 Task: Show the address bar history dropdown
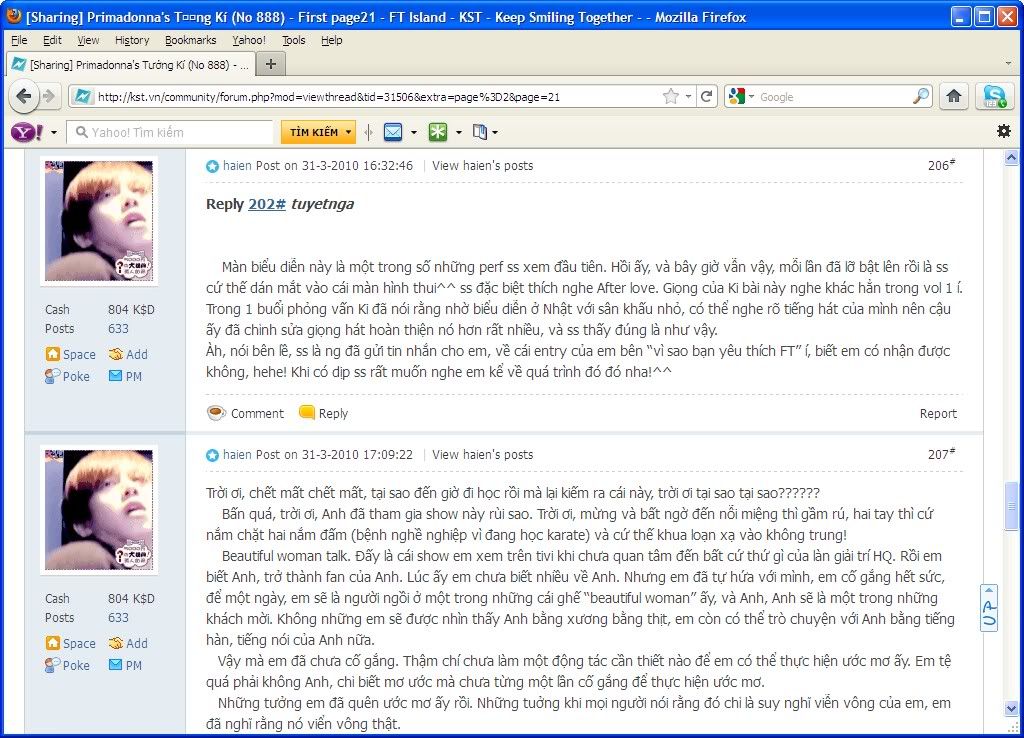pos(688,97)
